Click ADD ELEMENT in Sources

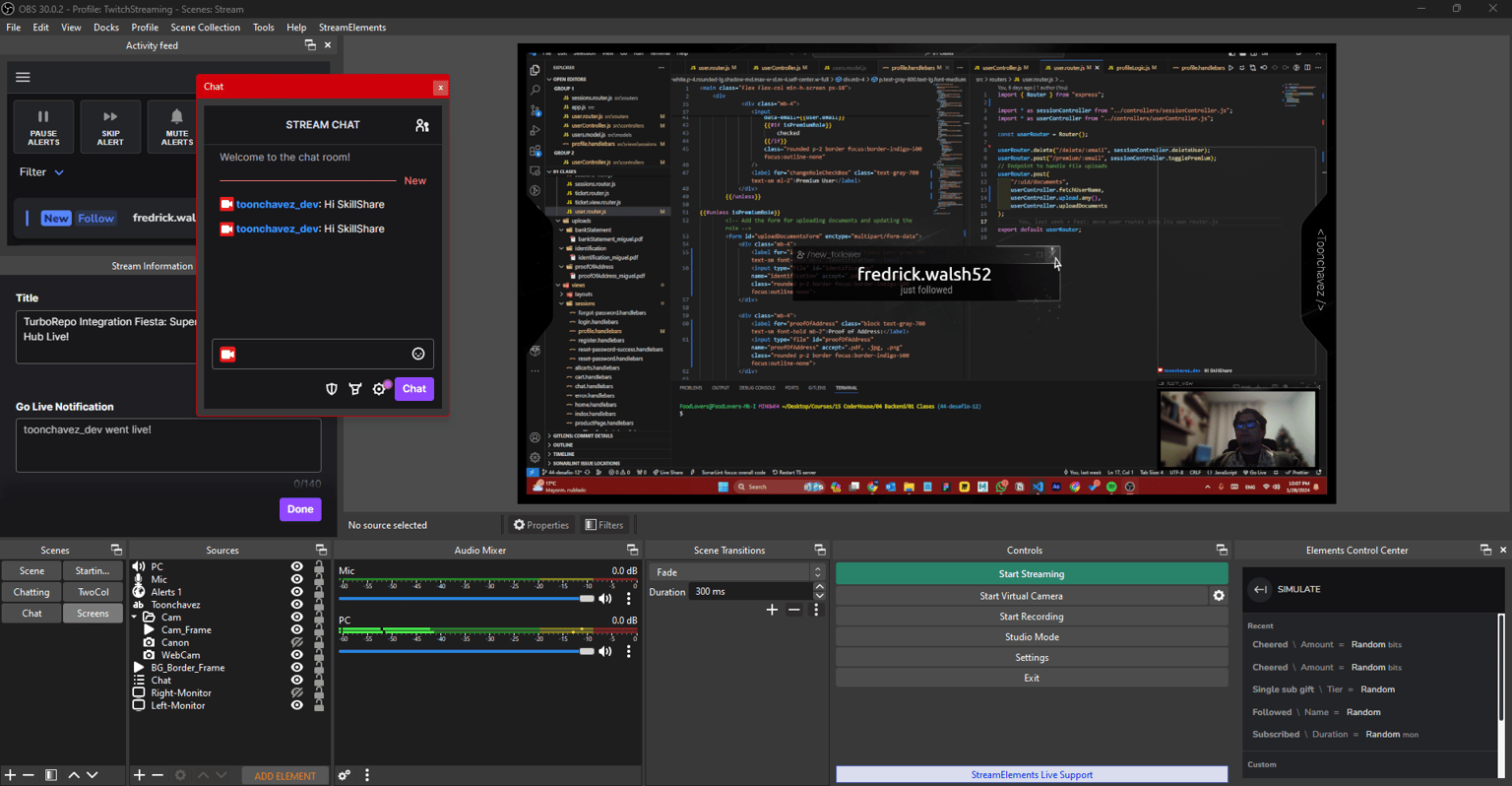(285, 776)
